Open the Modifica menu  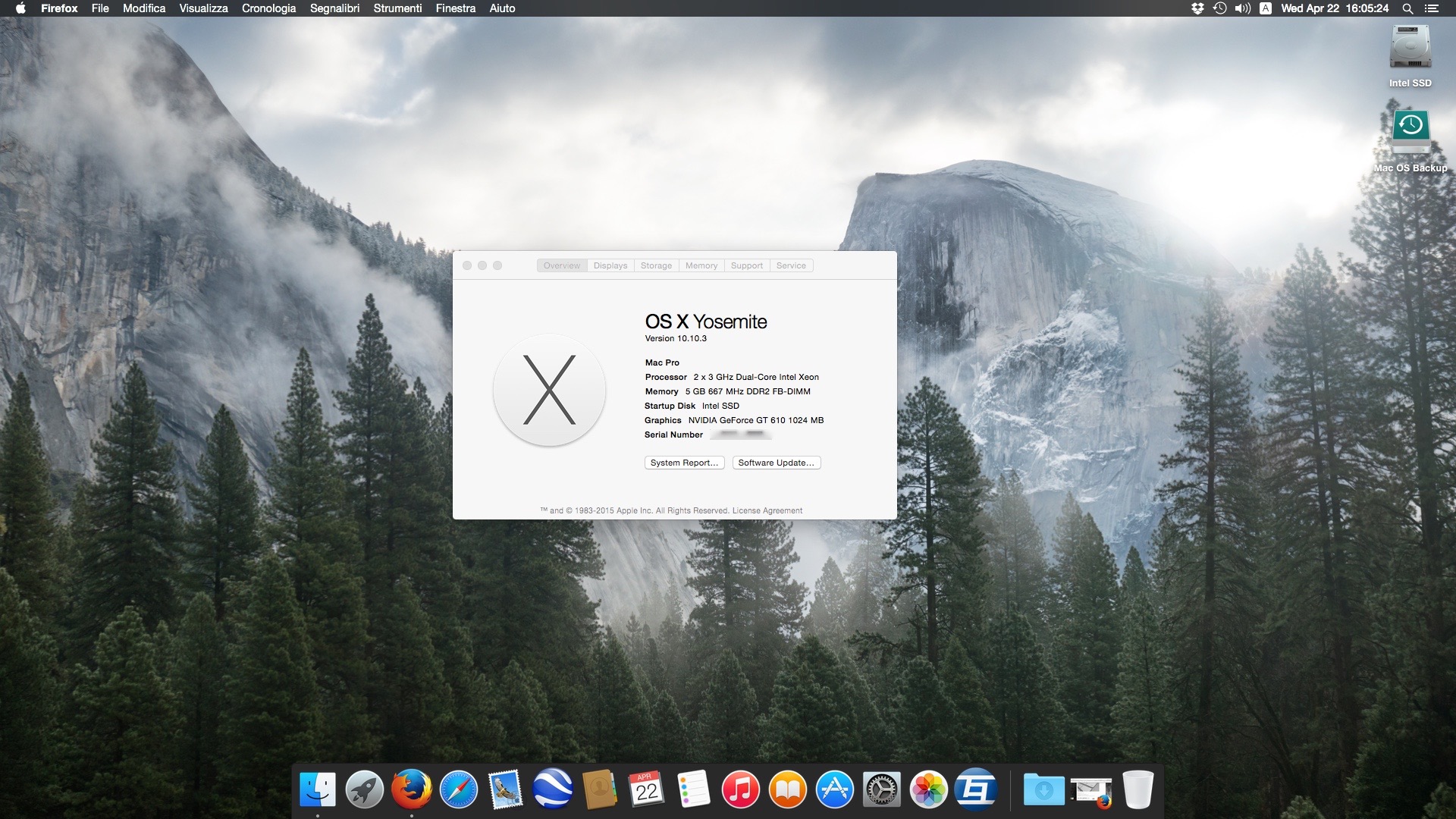144,8
